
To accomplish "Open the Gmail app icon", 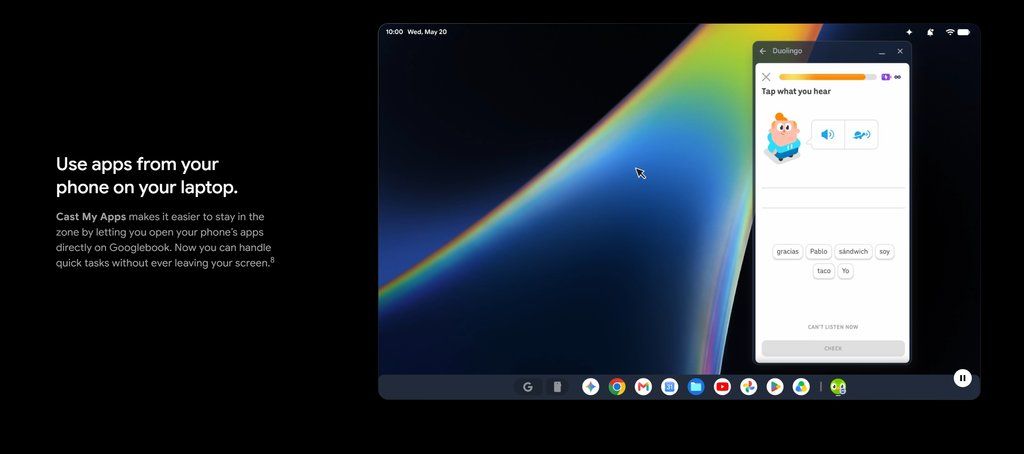I will 643,387.
